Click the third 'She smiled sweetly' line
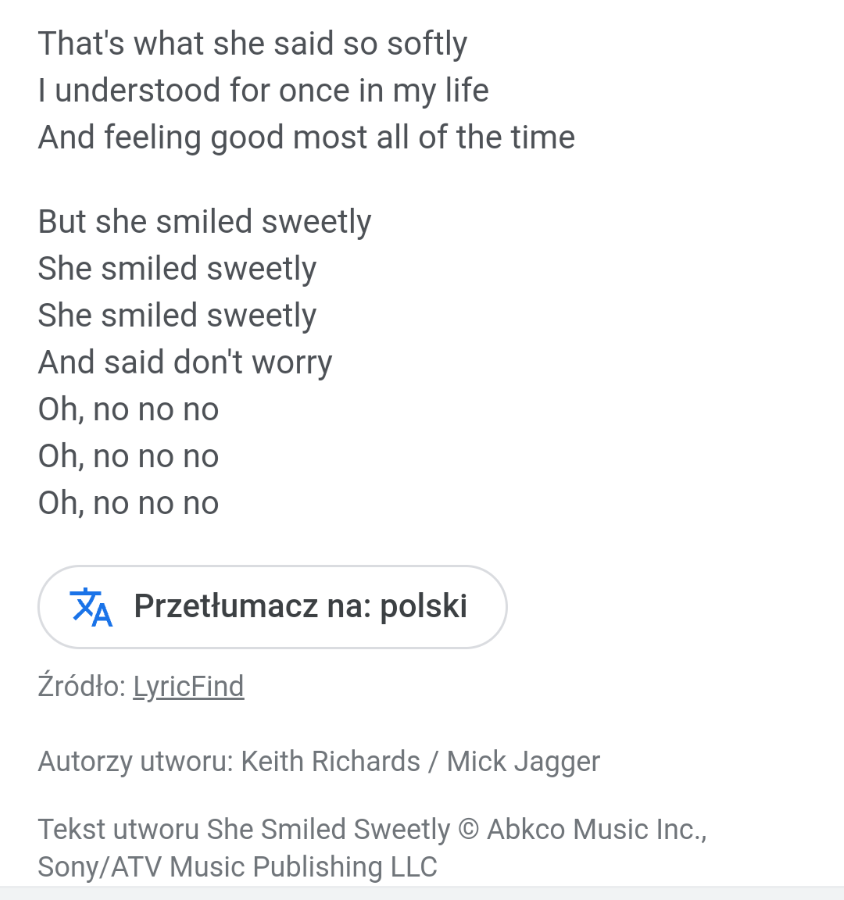844x900 pixels. tap(177, 316)
